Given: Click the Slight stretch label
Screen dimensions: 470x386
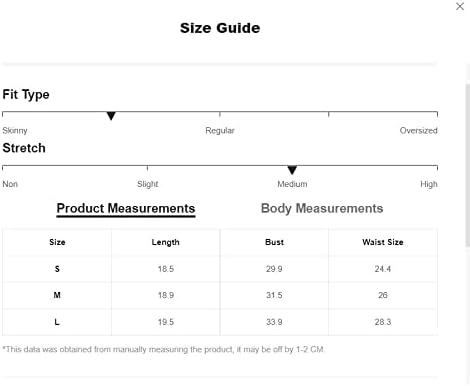Looking at the screenshot, I should 147,184.
